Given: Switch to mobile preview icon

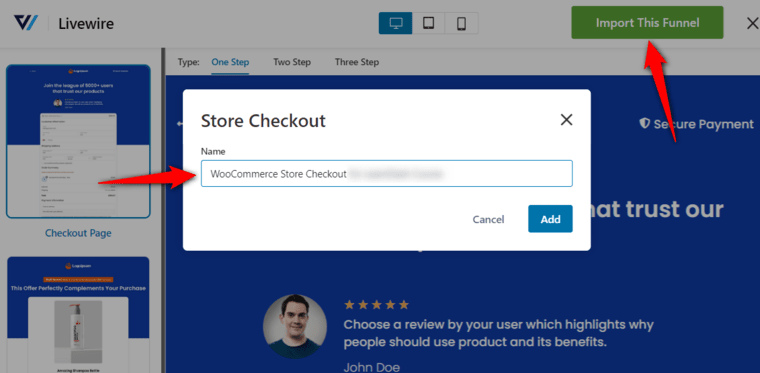Looking at the screenshot, I should click(461, 23).
